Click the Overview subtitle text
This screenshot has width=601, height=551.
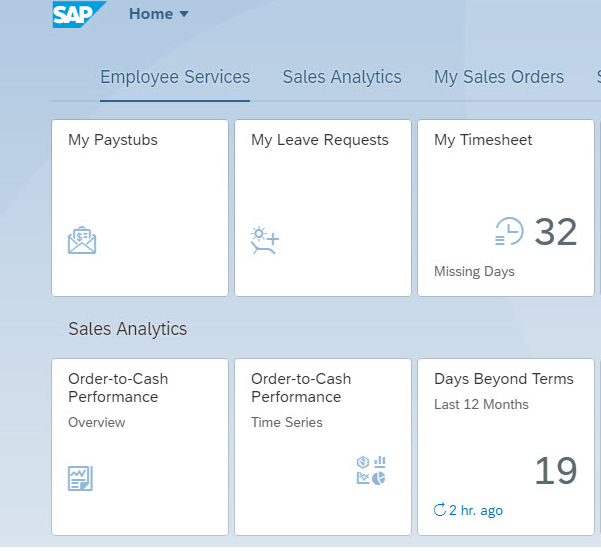pos(97,422)
